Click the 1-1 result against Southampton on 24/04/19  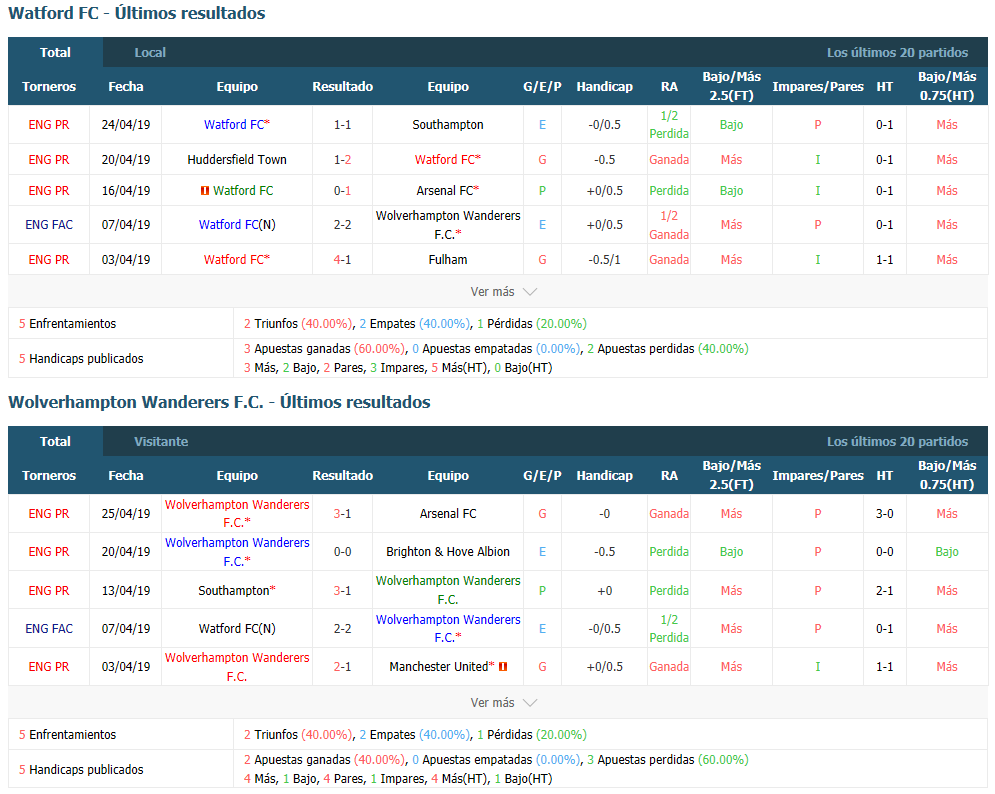343,125
